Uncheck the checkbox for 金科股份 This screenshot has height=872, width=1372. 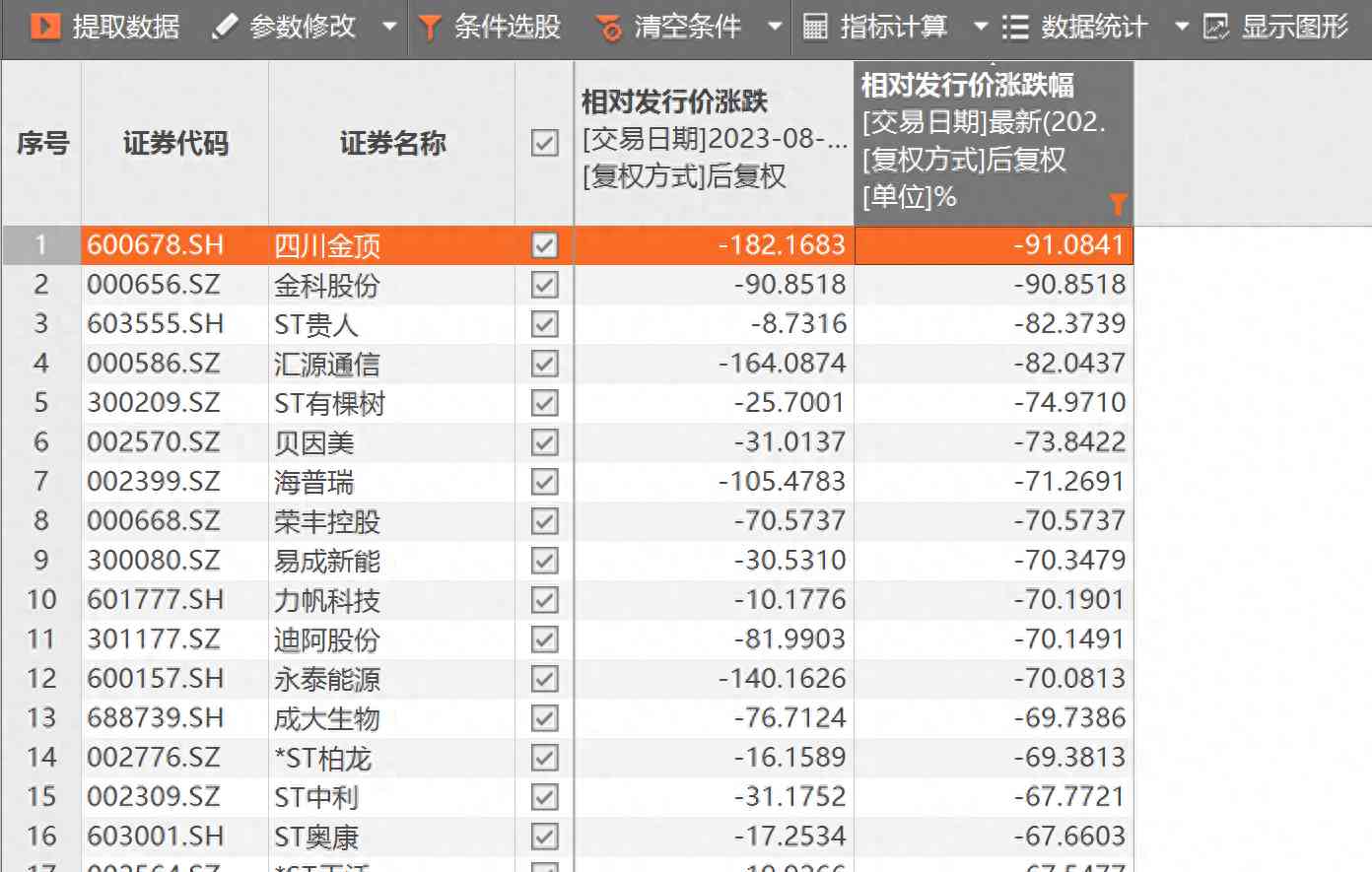[x=545, y=285]
